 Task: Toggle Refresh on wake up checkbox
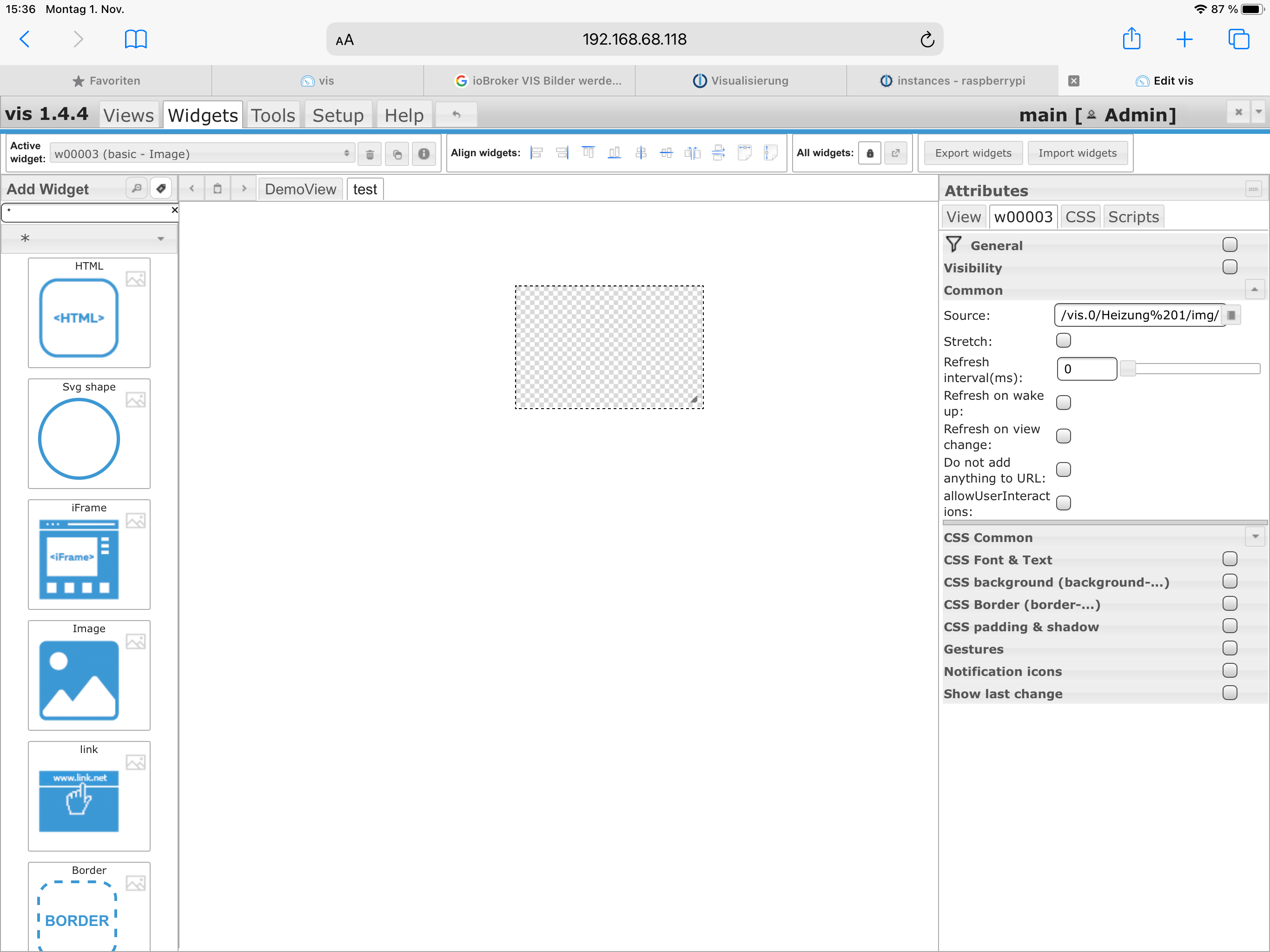click(x=1063, y=403)
